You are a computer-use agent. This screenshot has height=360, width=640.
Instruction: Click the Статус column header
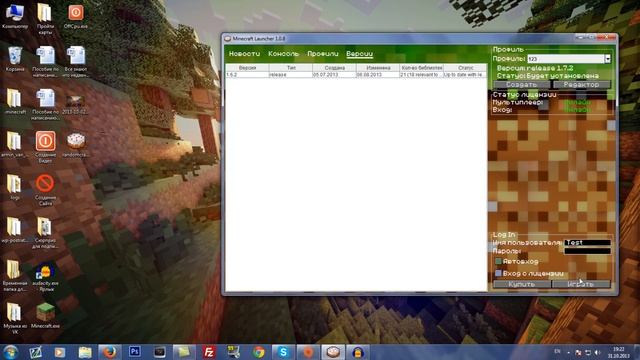click(x=465, y=68)
